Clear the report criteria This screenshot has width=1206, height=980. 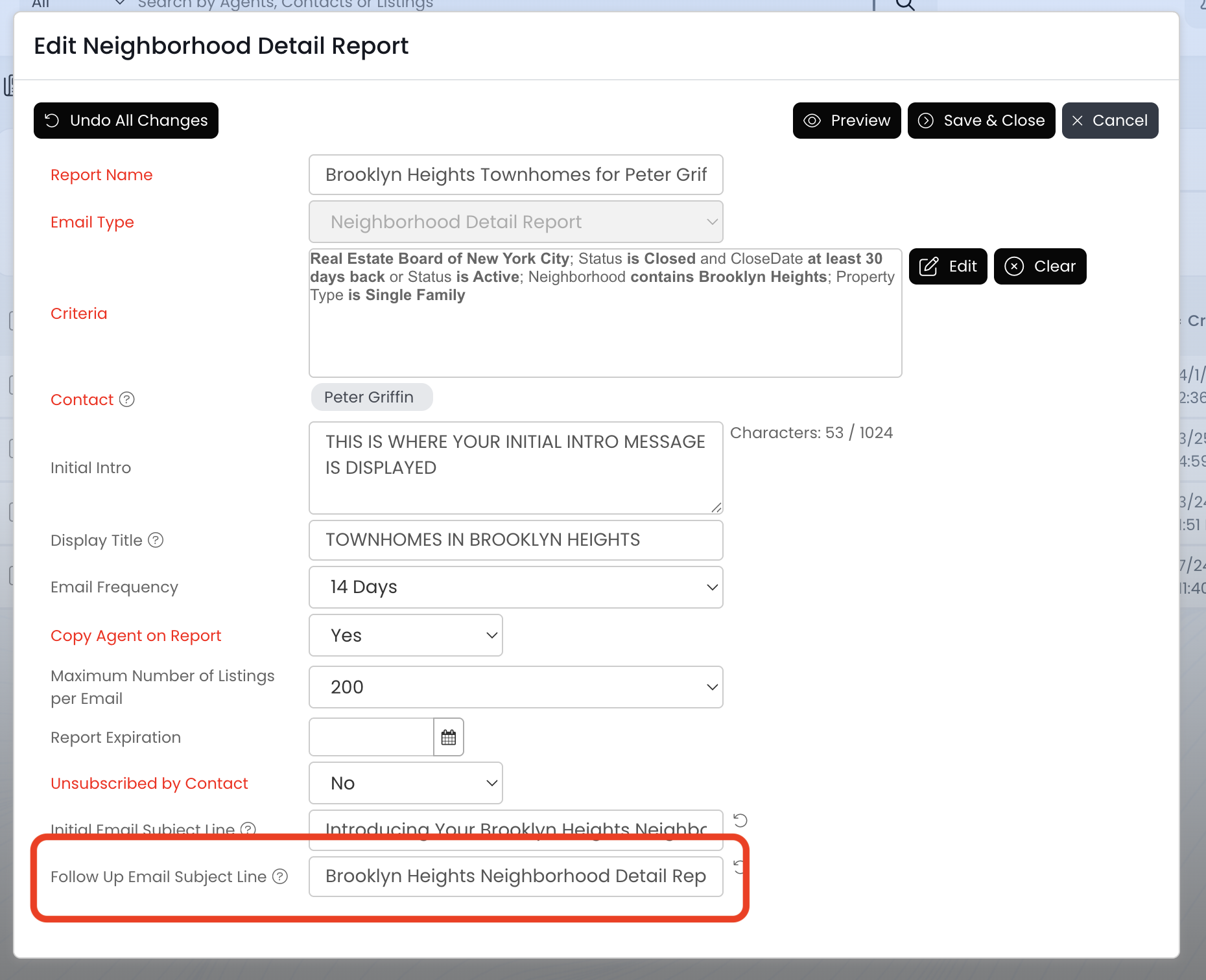(1040, 266)
